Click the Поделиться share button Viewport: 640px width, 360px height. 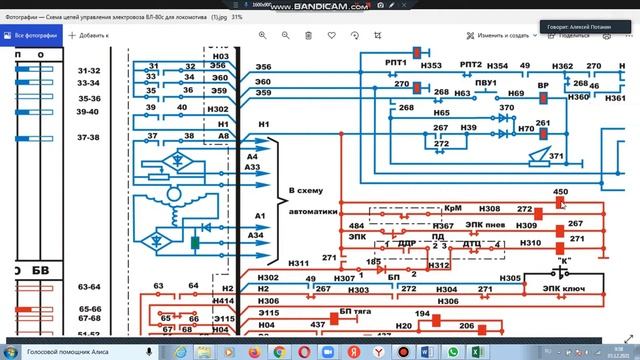[569, 36]
